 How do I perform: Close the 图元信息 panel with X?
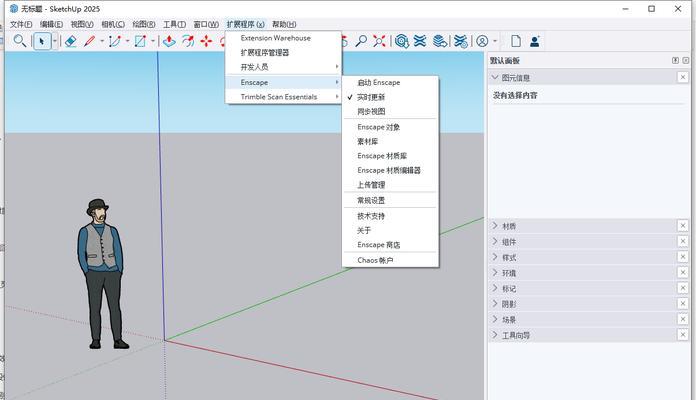click(x=683, y=77)
